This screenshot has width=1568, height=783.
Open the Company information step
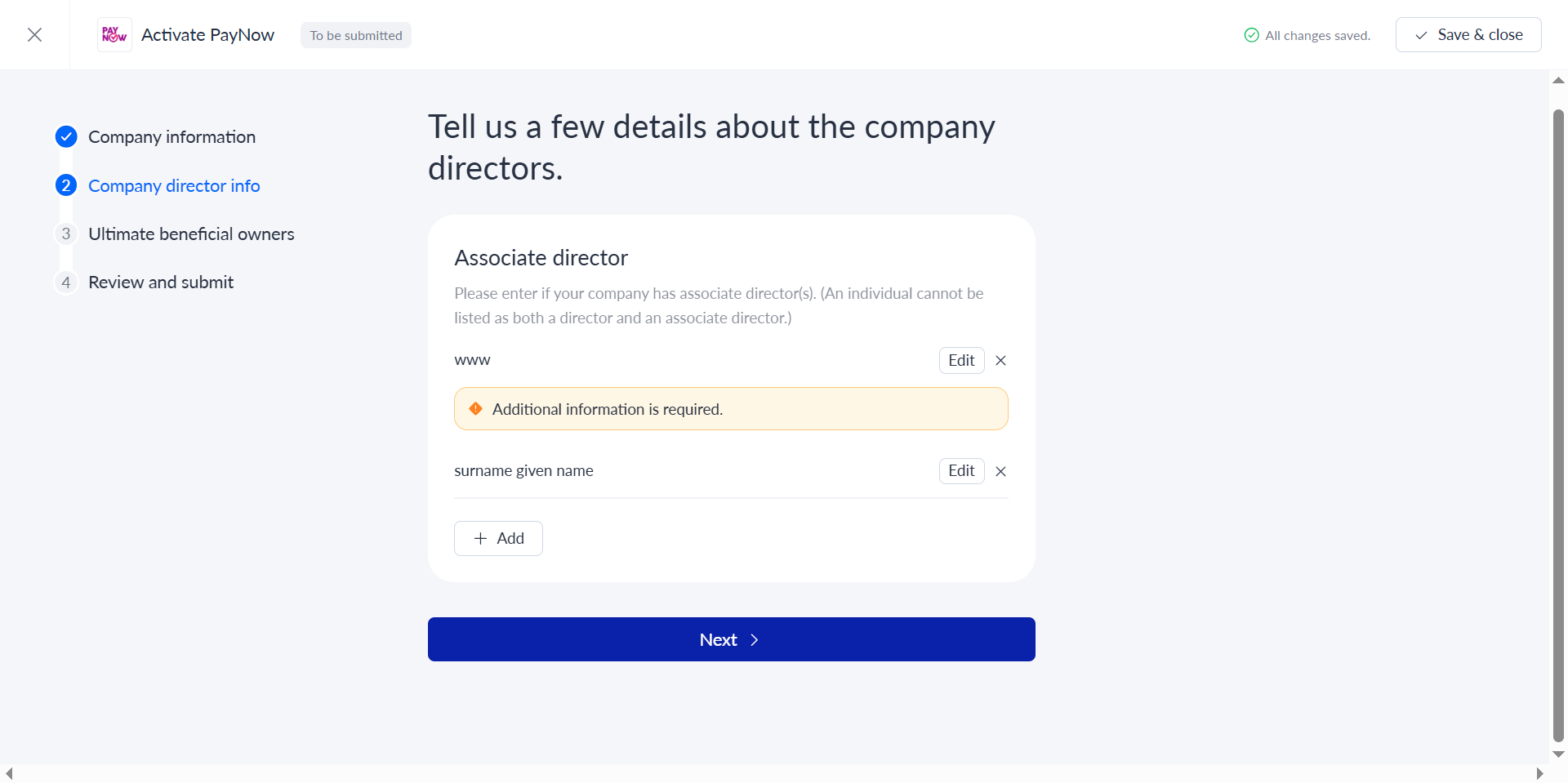point(171,136)
